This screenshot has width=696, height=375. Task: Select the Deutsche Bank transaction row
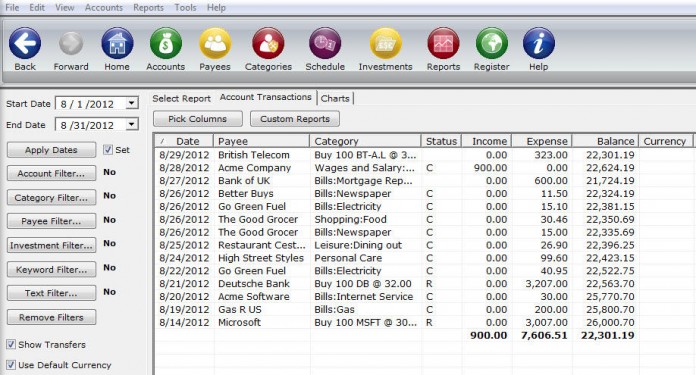point(424,284)
